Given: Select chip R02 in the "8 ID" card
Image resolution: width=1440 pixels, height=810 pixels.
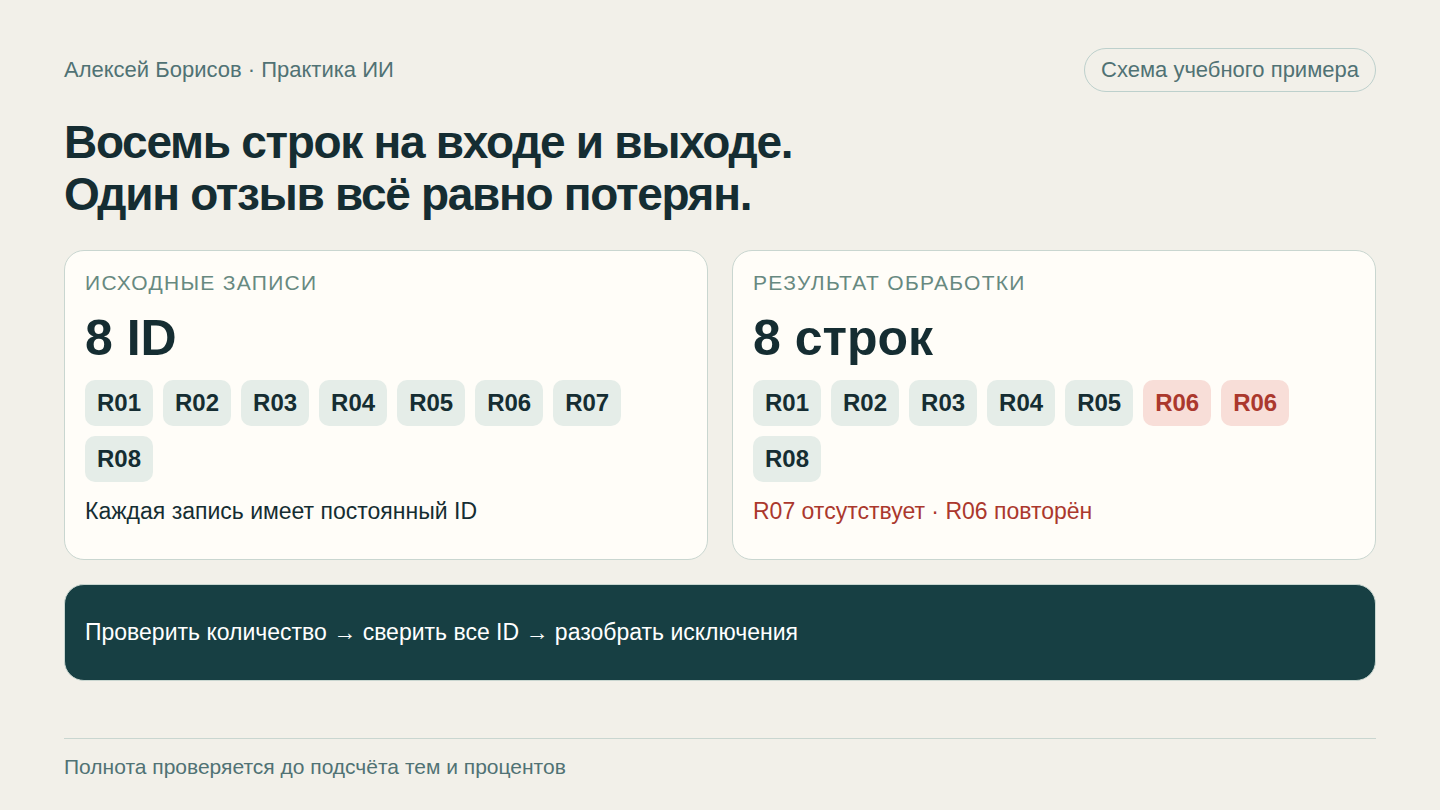Looking at the screenshot, I should click(197, 403).
